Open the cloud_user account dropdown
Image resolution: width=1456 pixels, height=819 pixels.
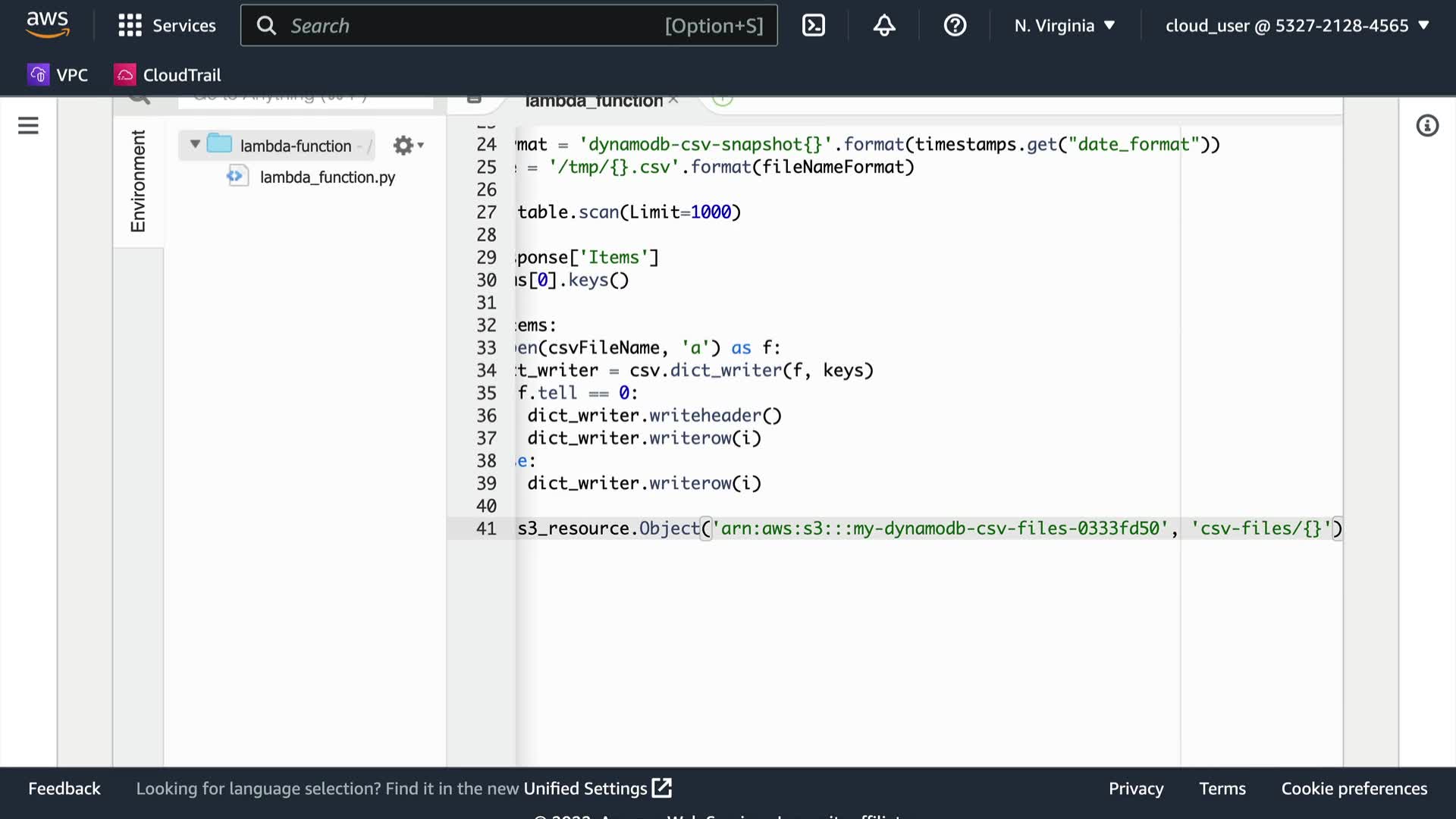(x=1297, y=26)
